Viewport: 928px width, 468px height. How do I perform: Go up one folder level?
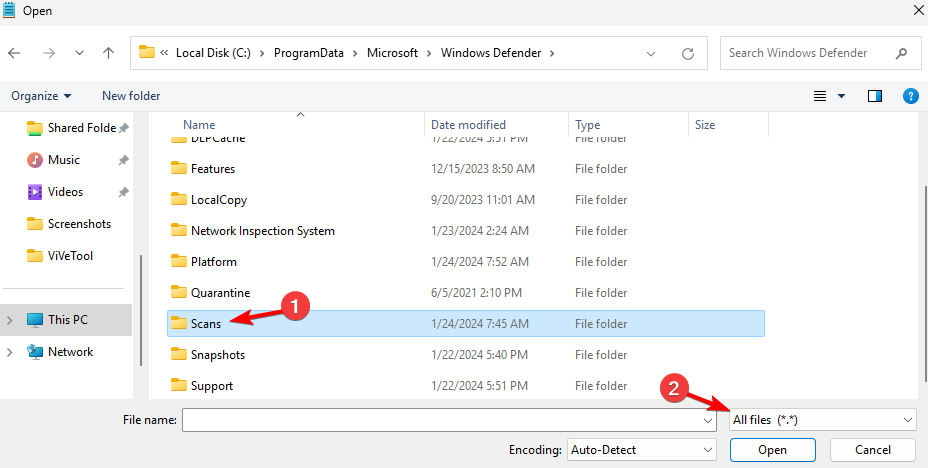click(108, 53)
